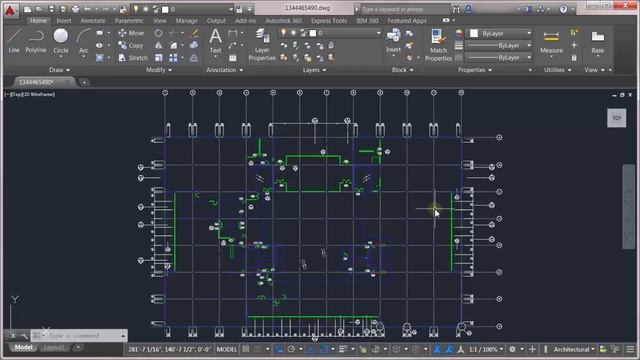The image size is (640, 360).
Task: Click the Move tool
Action: (x=131, y=33)
